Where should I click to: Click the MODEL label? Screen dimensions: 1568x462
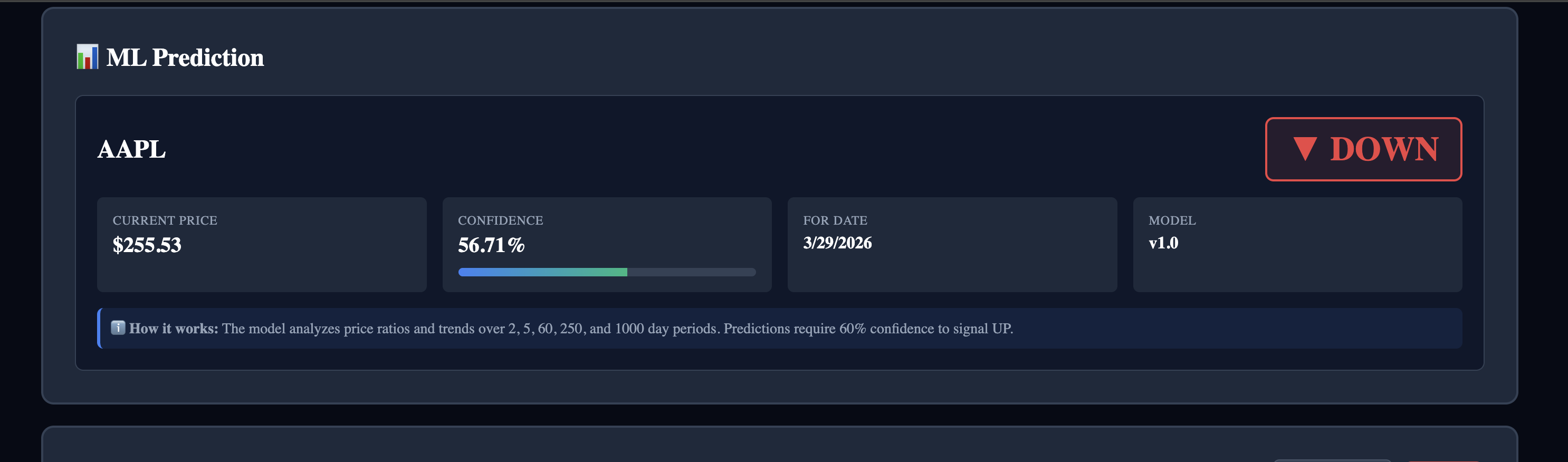tap(1172, 220)
